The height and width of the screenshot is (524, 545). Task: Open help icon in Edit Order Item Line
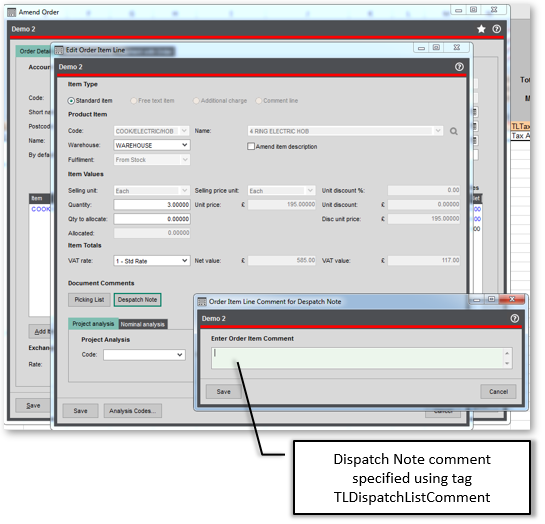click(x=459, y=67)
